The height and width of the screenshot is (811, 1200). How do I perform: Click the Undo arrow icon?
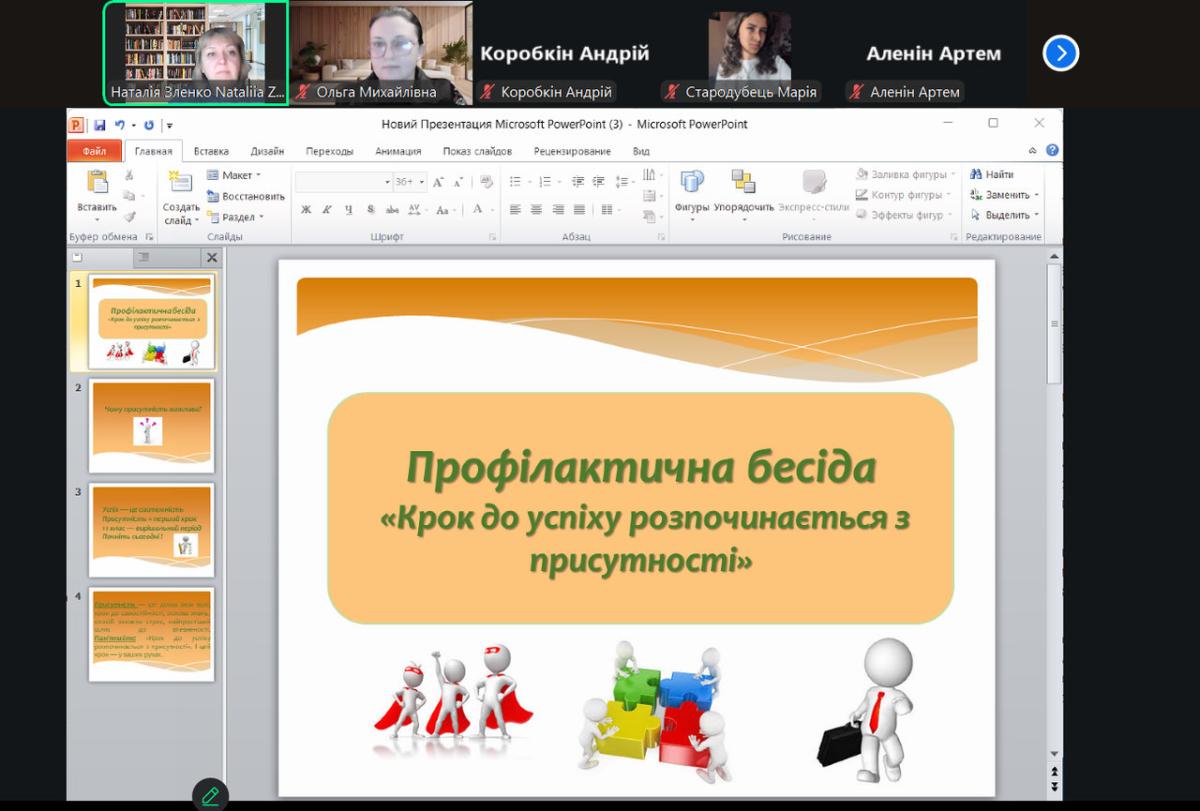point(120,125)
